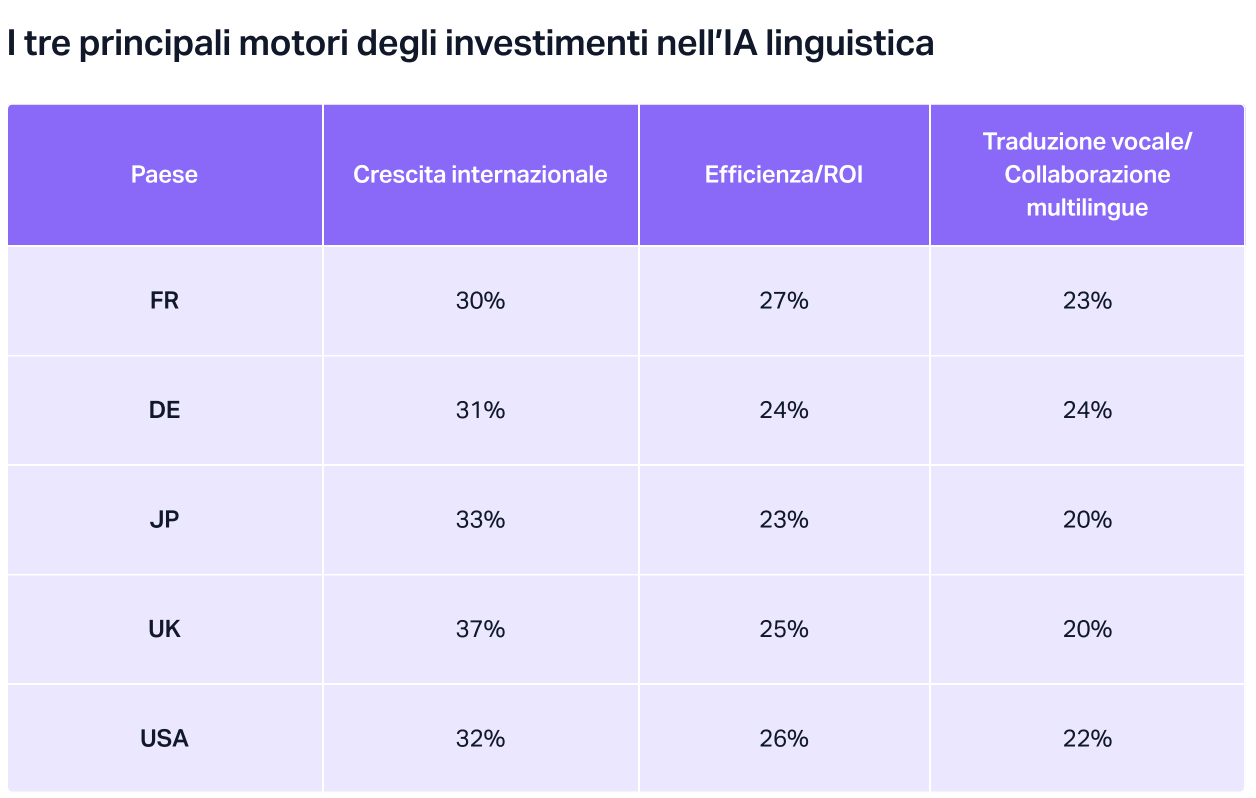Click FR's Crescita internazionale value 30%
This screenshot has width=1256, height=798.
(x=480, y=301)
